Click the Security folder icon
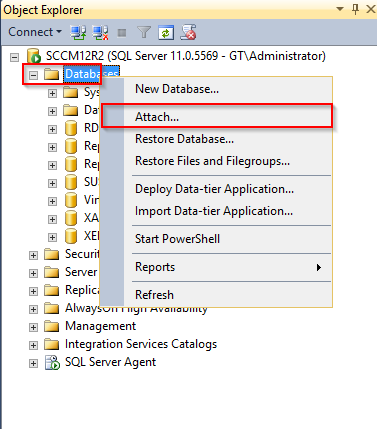 pyautogui.click(x=52, y=255)
